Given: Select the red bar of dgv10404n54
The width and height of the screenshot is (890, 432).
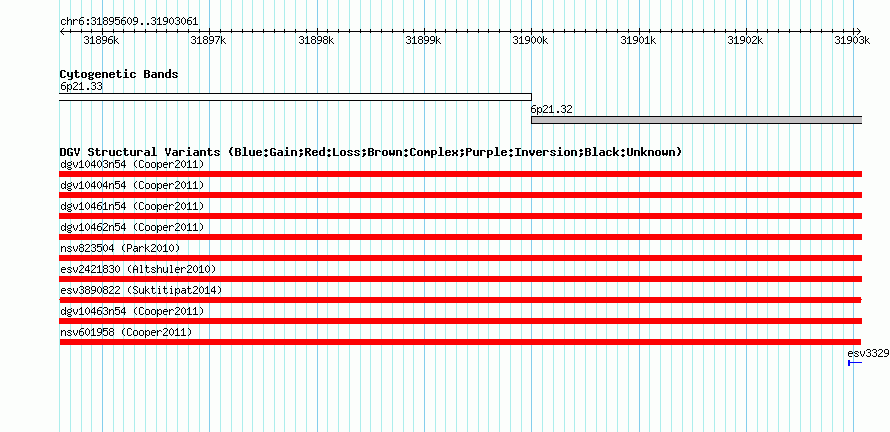Looking at the screenshot, I should click(x=461, y=195).
